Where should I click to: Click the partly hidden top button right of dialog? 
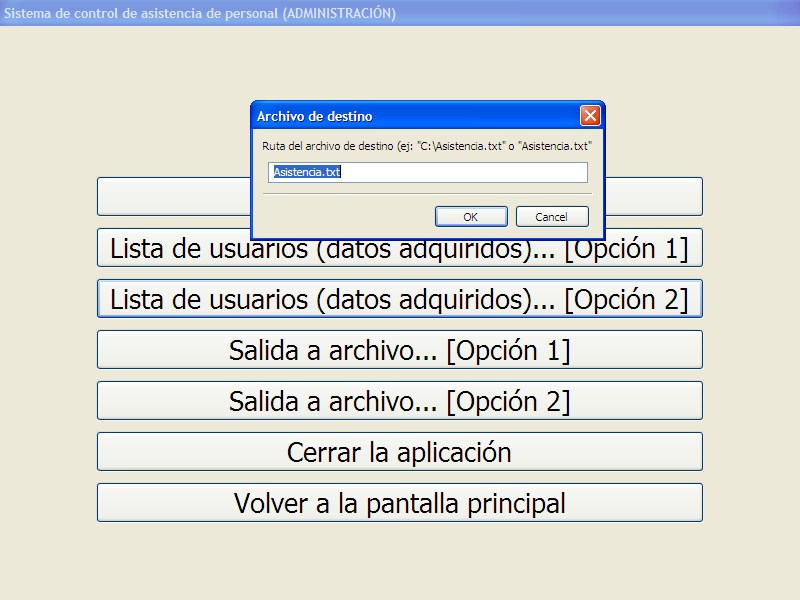click(654, 196)
